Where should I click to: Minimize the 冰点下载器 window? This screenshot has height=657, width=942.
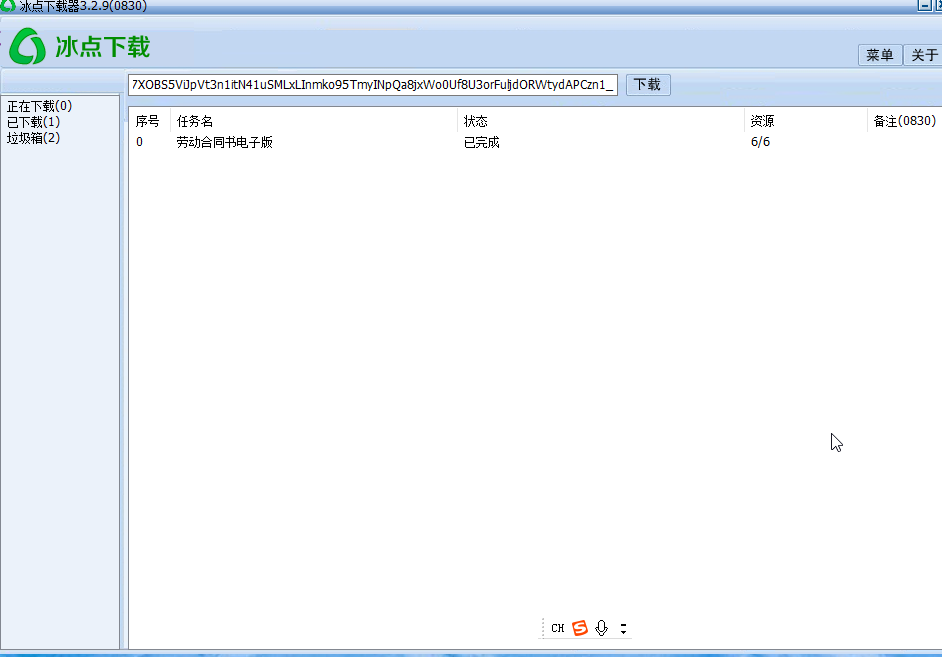coord(925,5)
